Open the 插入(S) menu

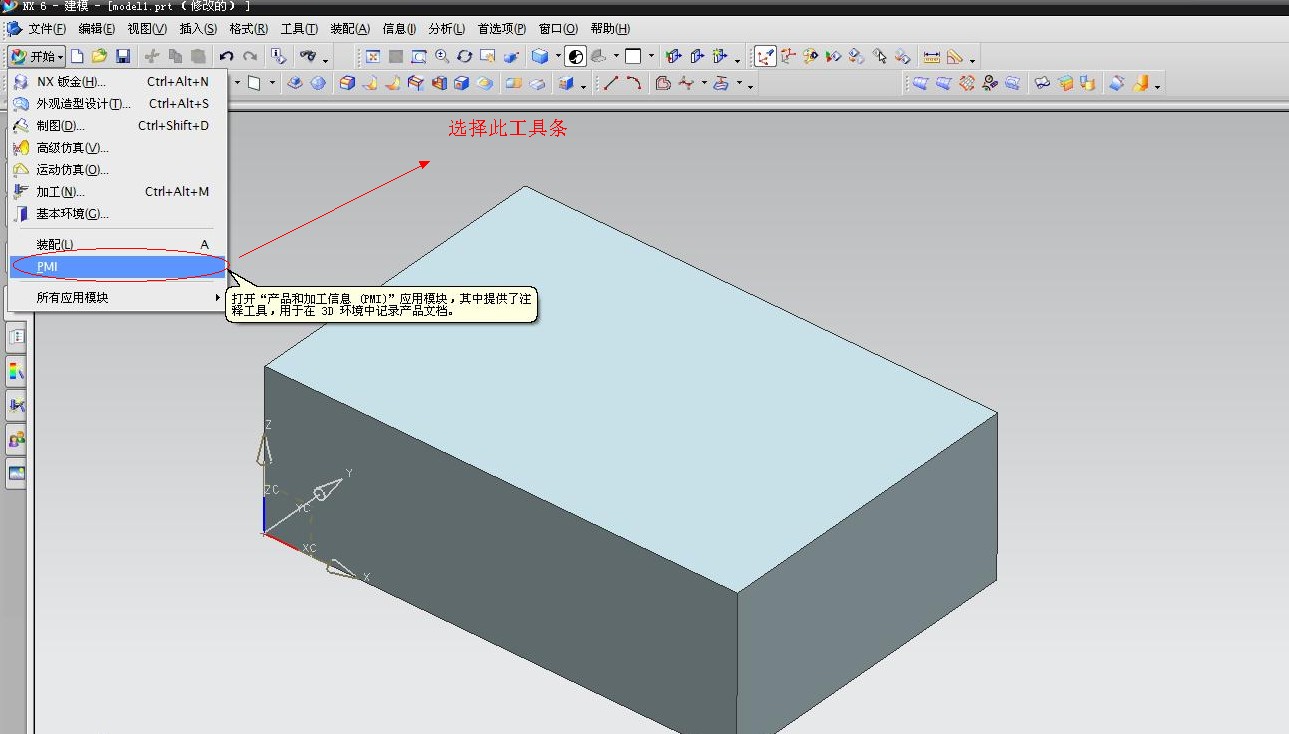point(198,29)
